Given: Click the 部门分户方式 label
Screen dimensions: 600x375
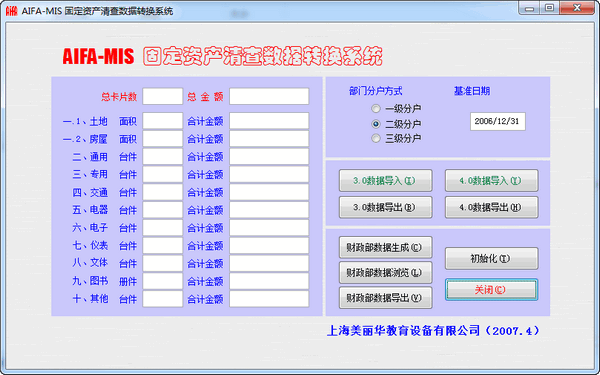Looking at the screenshot, I should (x=376, y=91).
